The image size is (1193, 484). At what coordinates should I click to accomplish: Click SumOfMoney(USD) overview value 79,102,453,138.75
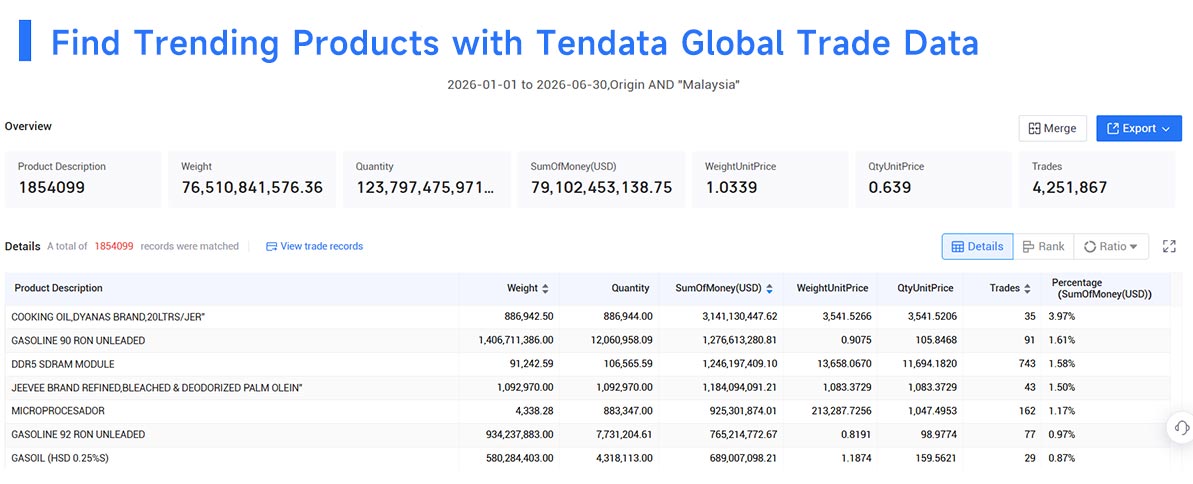click(601, 187)
